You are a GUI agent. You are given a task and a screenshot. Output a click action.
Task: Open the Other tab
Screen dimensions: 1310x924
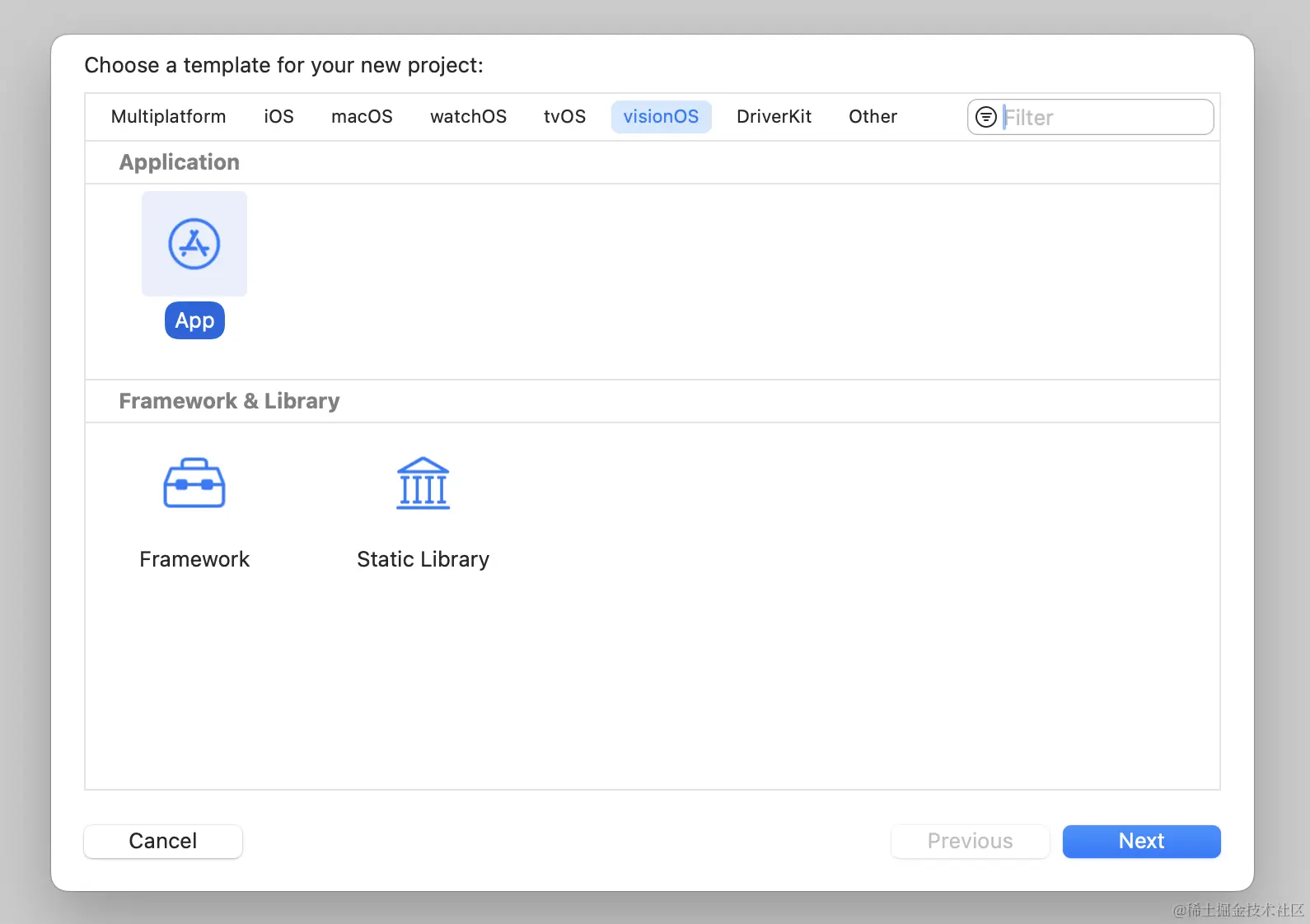[873, 117]
